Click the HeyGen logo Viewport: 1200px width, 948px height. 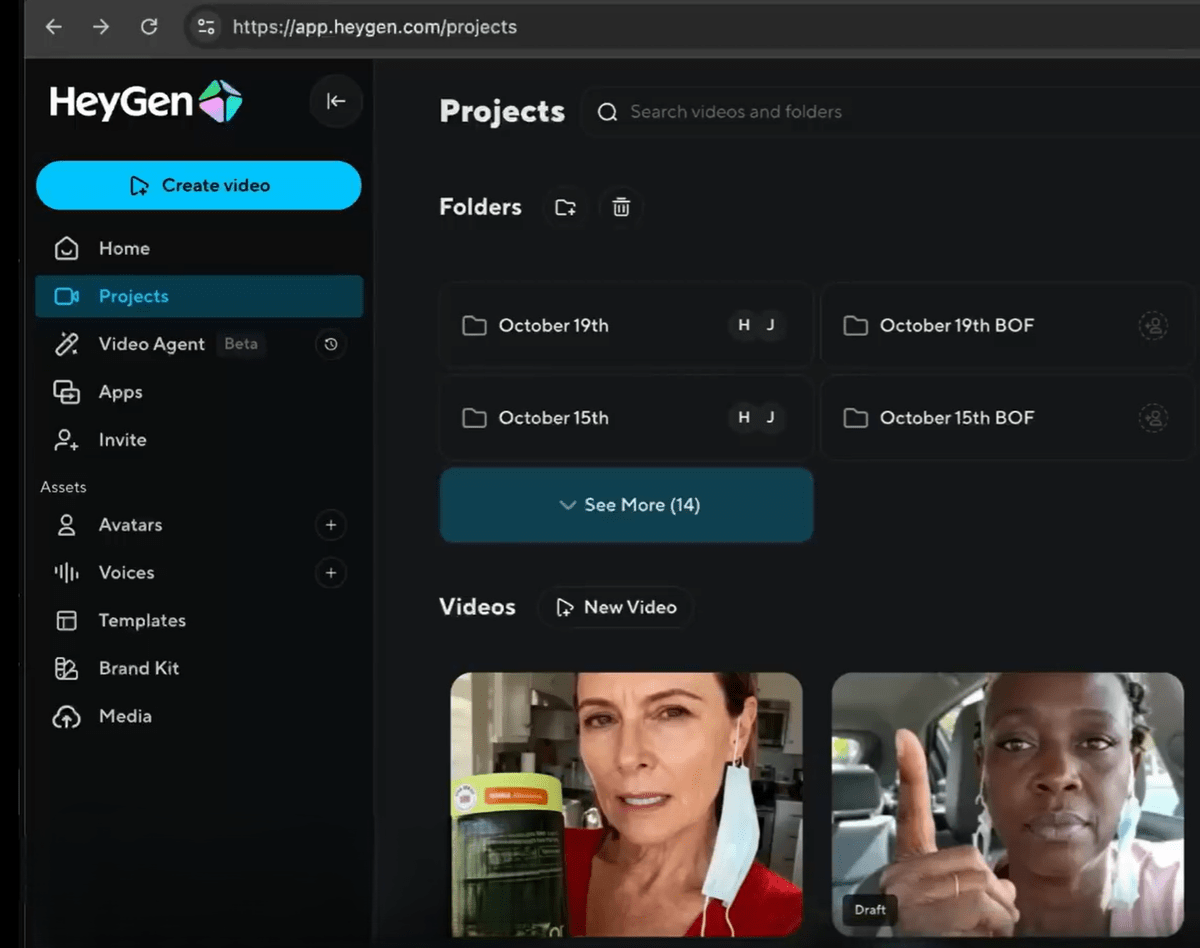146,102
